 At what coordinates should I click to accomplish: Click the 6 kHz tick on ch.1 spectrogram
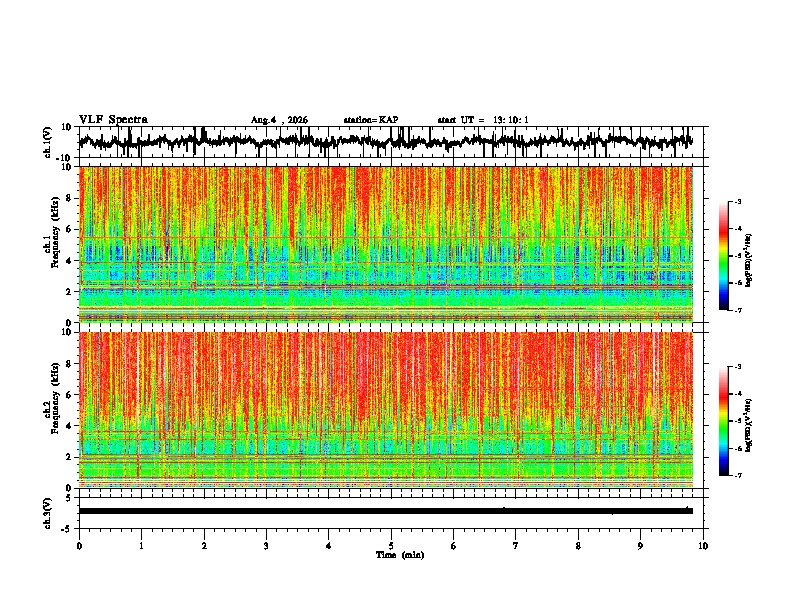(x=72, y=229)
